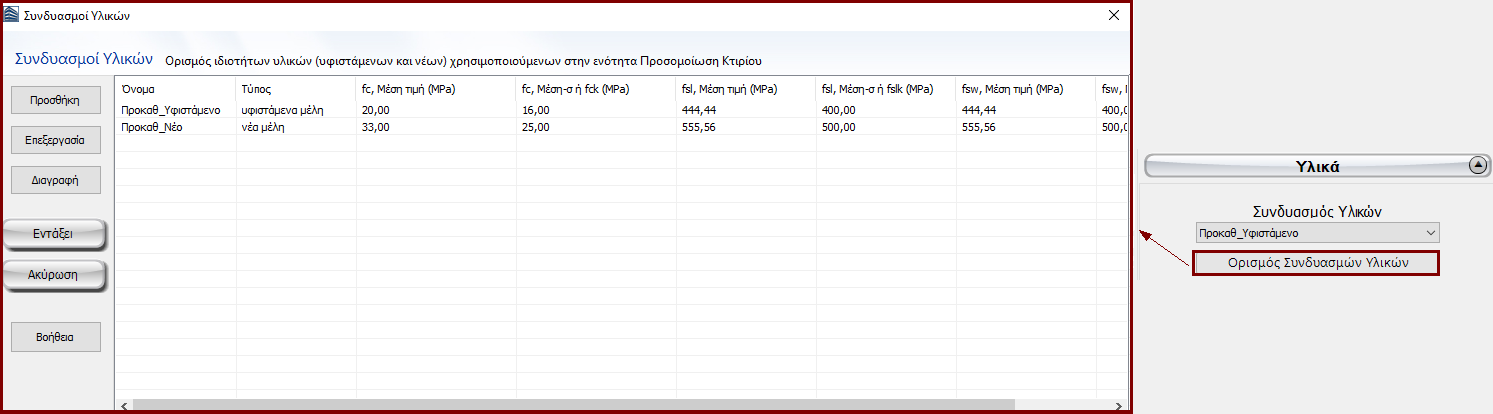Open help via the Βοήθεια button
Image resolution: width=1493 pixels, height=414 pixels.
point(56,337)
